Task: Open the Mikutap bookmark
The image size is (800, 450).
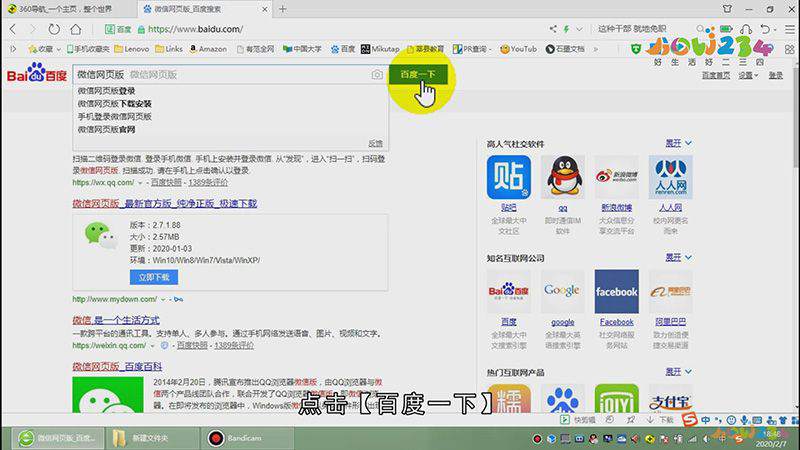Action: point(380,49)
